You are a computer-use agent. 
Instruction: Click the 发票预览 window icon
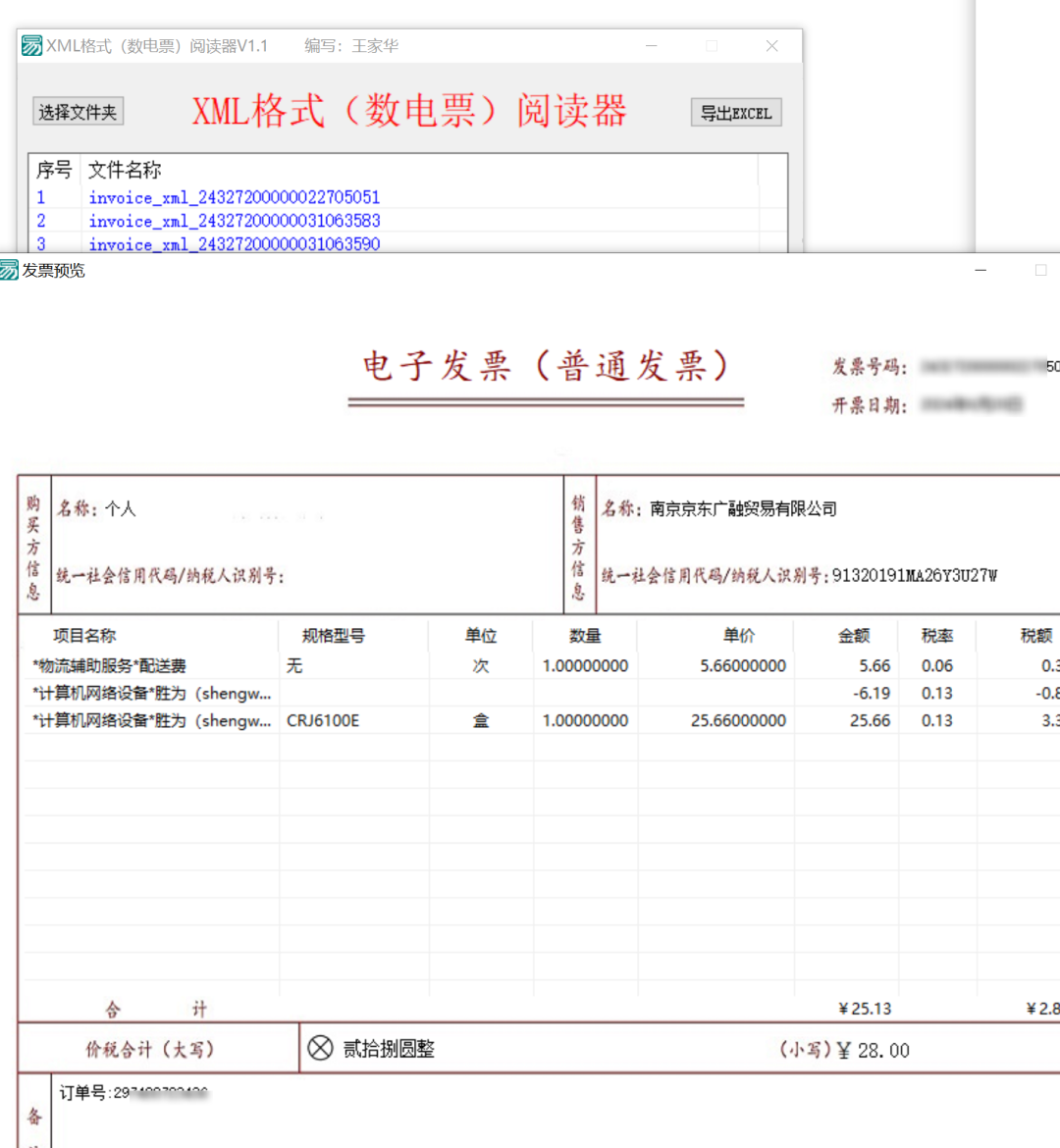click(9, 270)
